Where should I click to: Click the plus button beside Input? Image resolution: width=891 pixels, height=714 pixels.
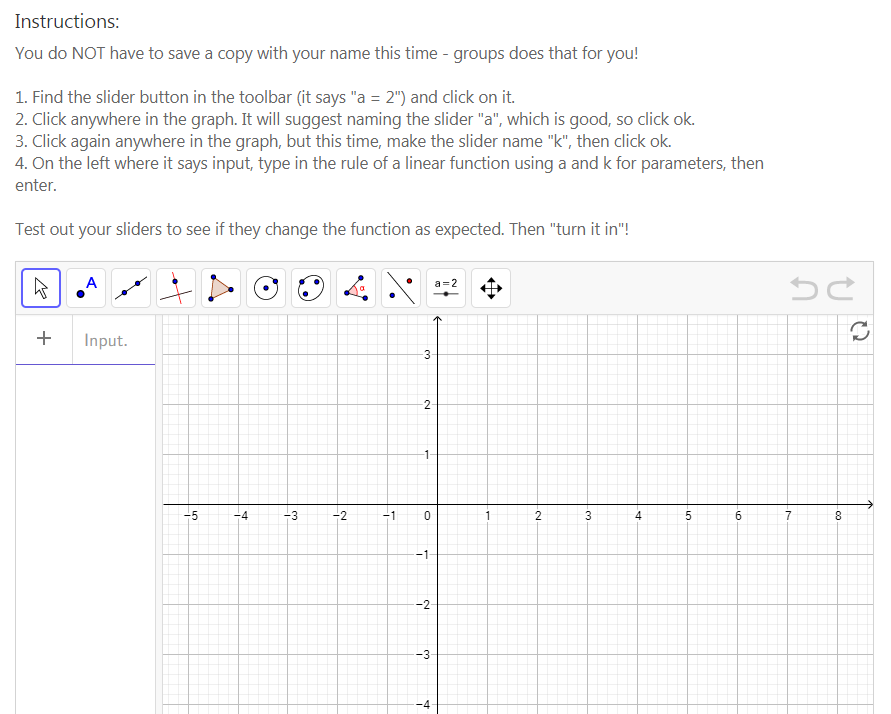44,339
